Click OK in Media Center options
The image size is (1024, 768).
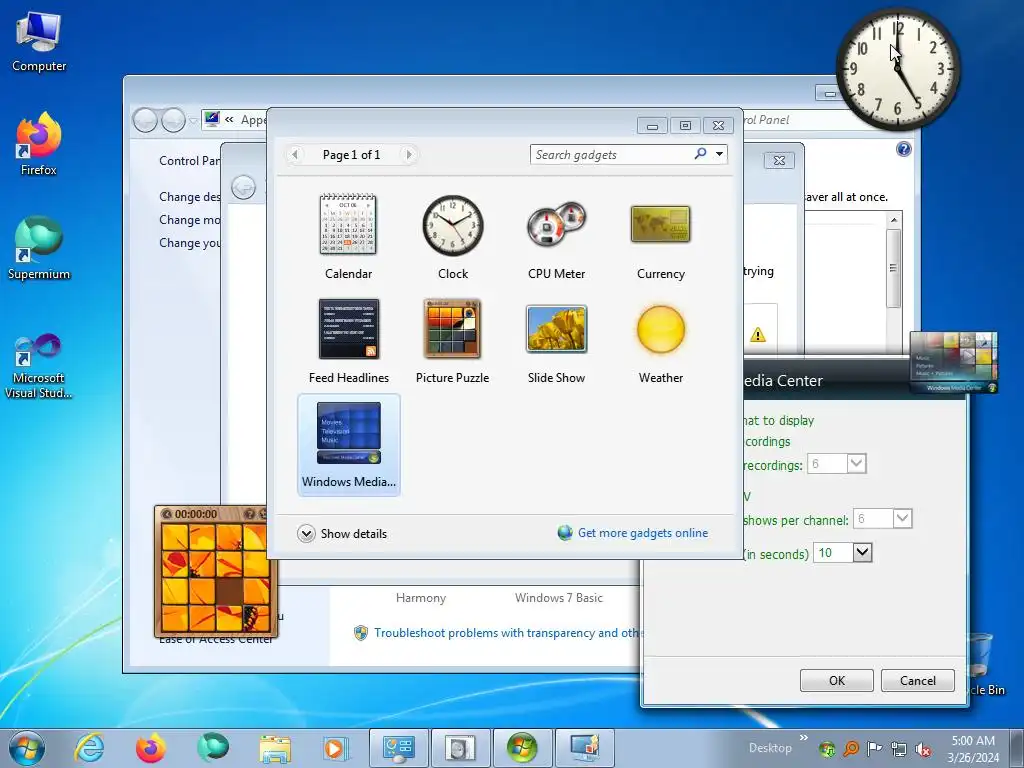(837, 680)
